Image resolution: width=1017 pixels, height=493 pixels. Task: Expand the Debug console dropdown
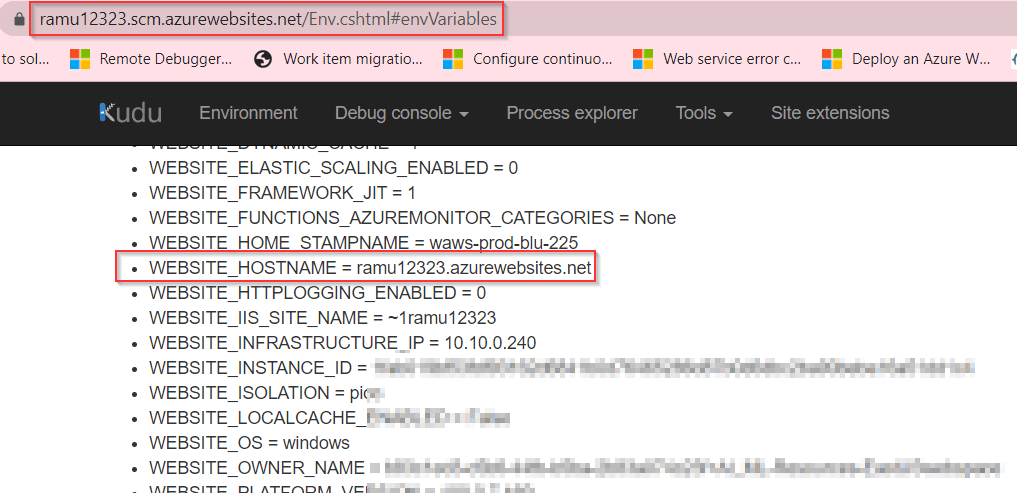[401, 113]
